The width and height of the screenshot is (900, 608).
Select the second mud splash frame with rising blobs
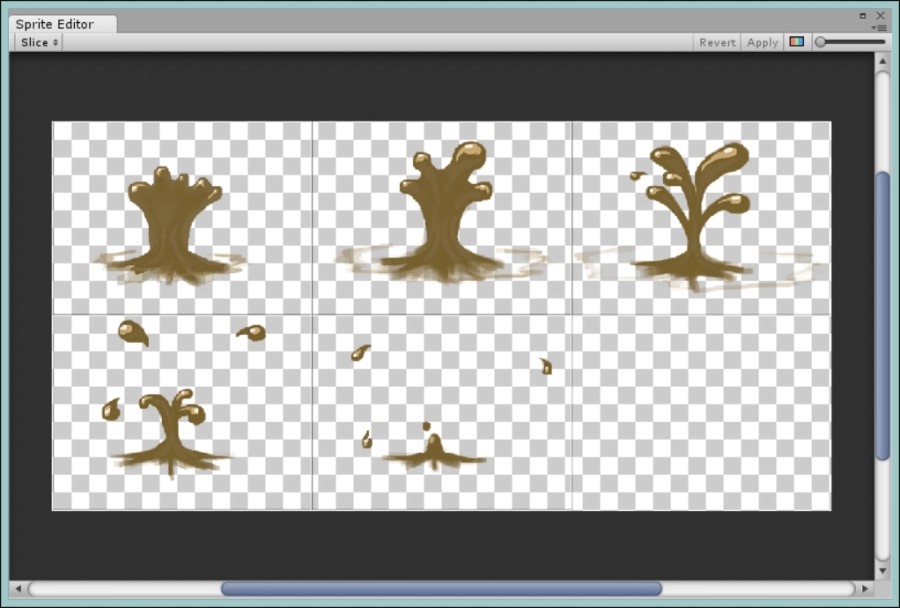point(442,218)
